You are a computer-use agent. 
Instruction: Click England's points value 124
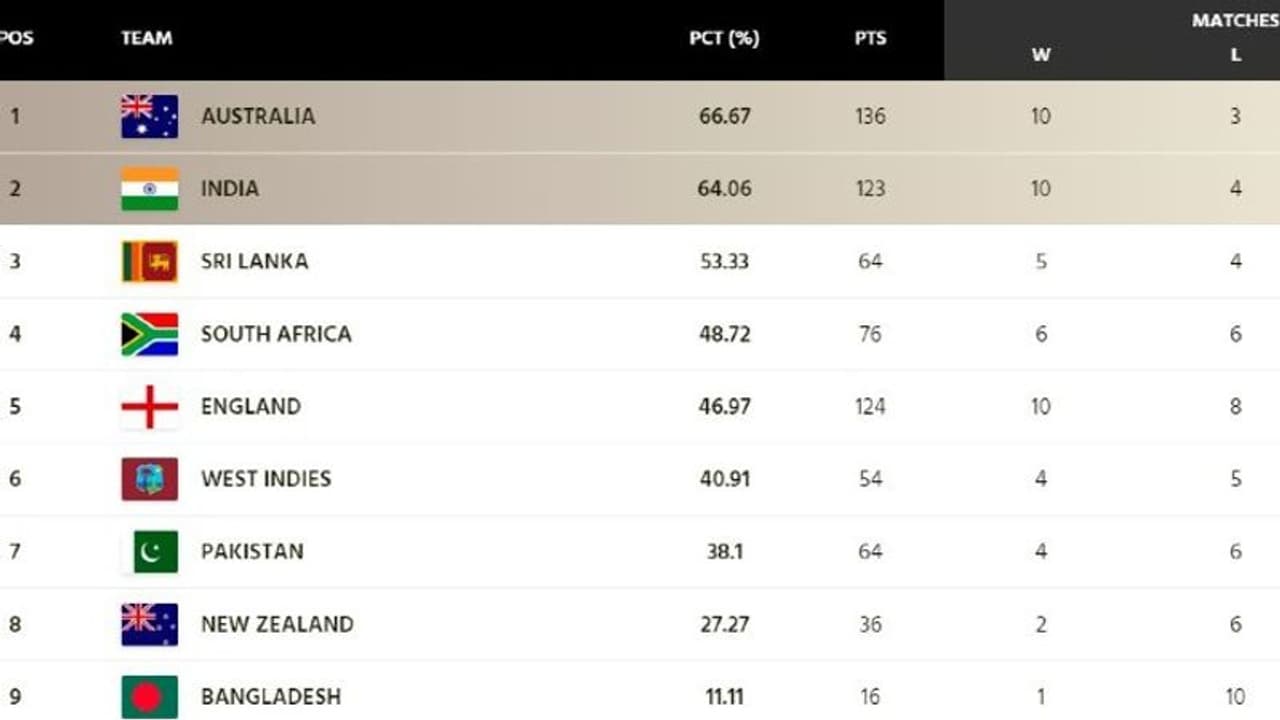point(870,406)
